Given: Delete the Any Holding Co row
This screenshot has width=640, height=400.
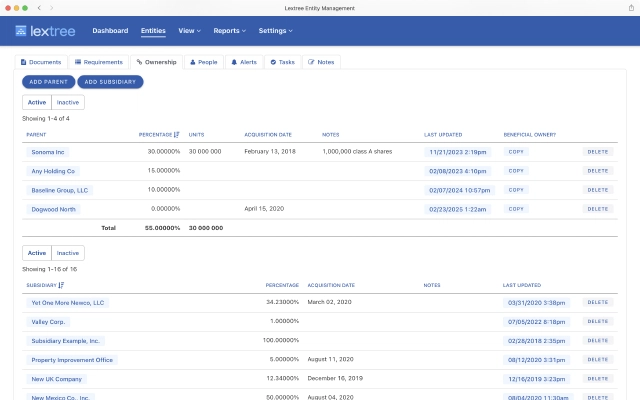Looking at the screenshot, I should 598,171.
